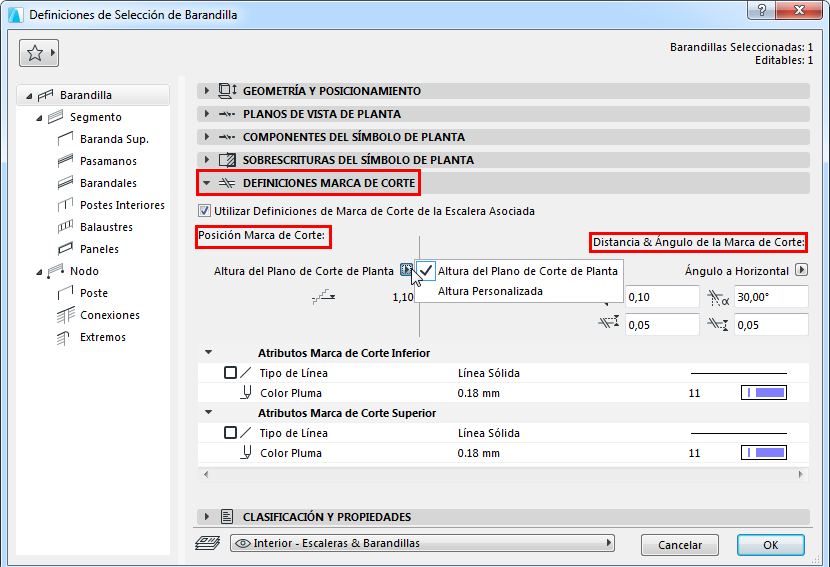Click the 0,10 distance field

662,297
